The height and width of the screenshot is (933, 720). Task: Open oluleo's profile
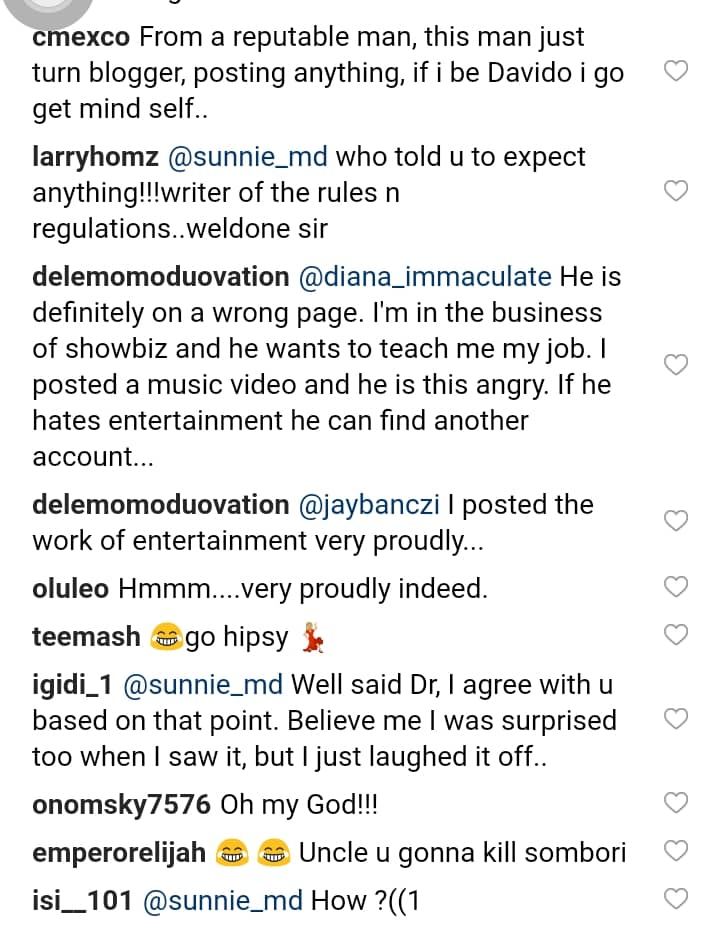71,589
